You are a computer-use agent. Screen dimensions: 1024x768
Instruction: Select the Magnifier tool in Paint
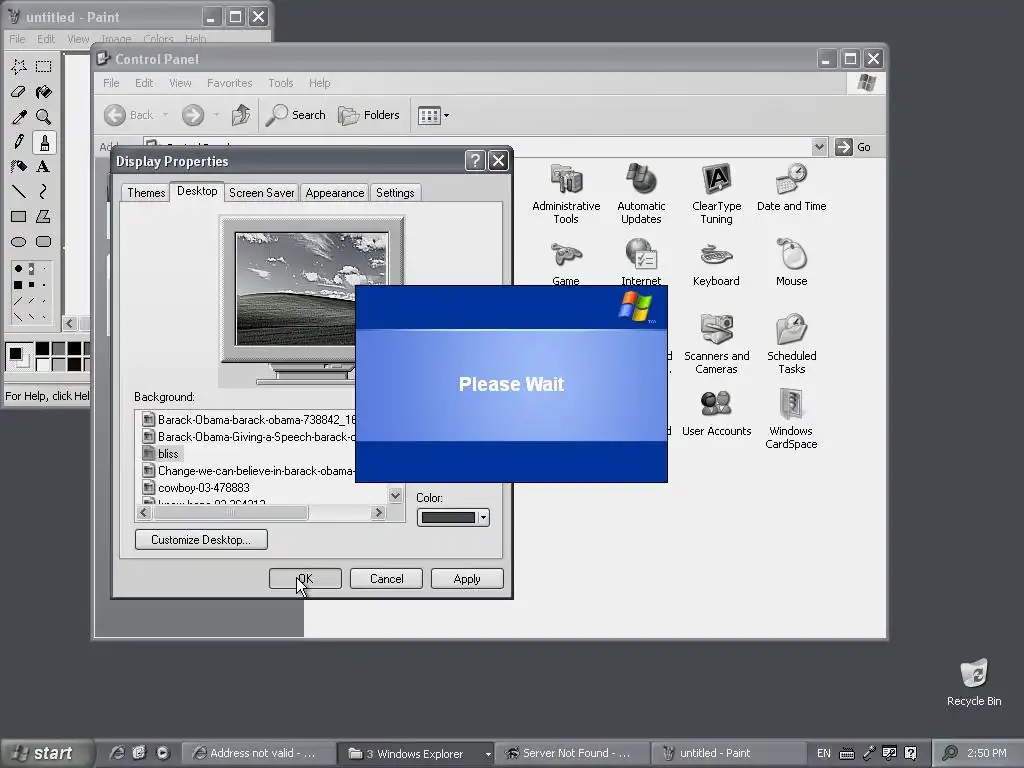44,117
